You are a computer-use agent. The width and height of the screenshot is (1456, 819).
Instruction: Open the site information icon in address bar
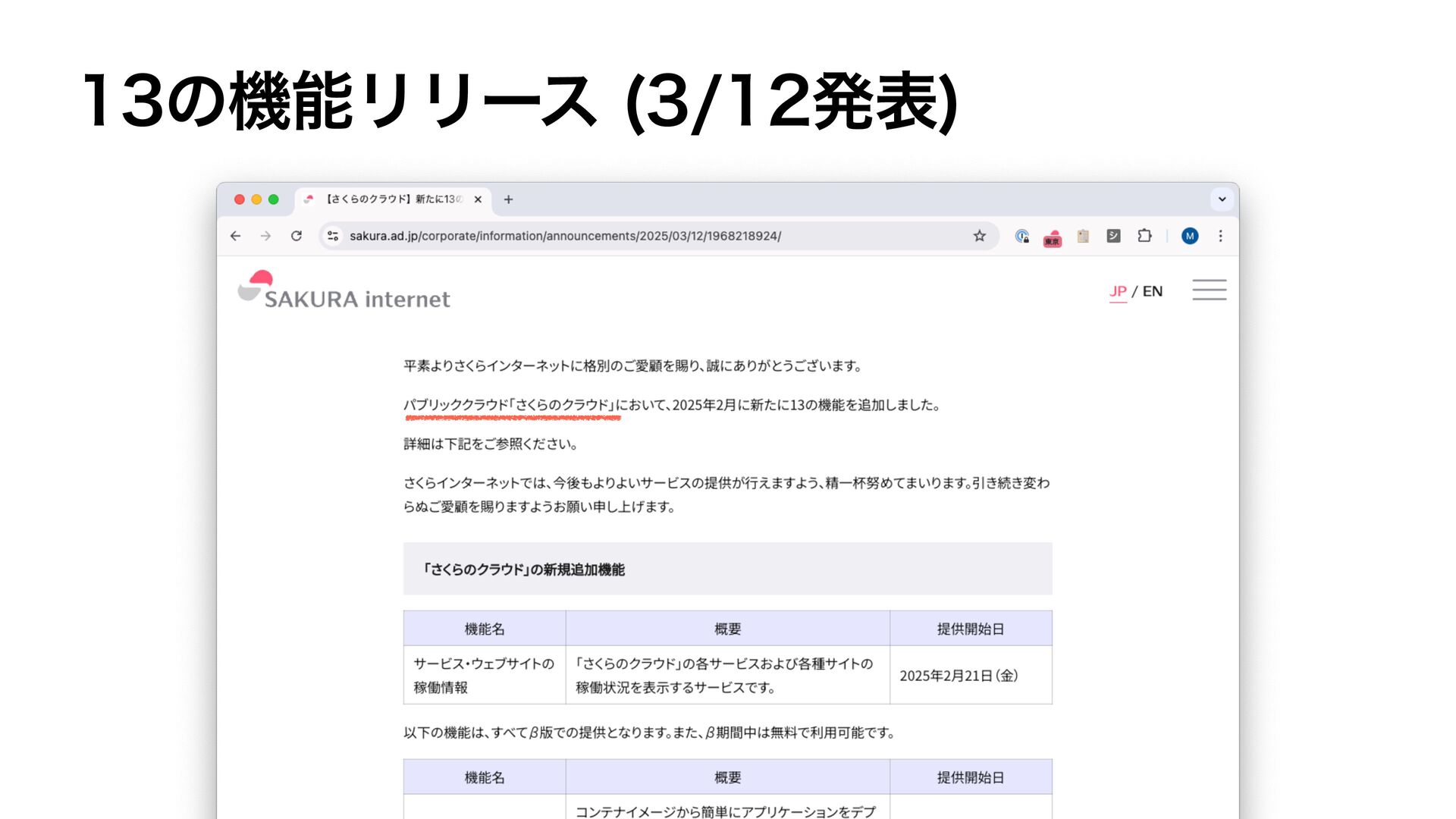(333, 236)
